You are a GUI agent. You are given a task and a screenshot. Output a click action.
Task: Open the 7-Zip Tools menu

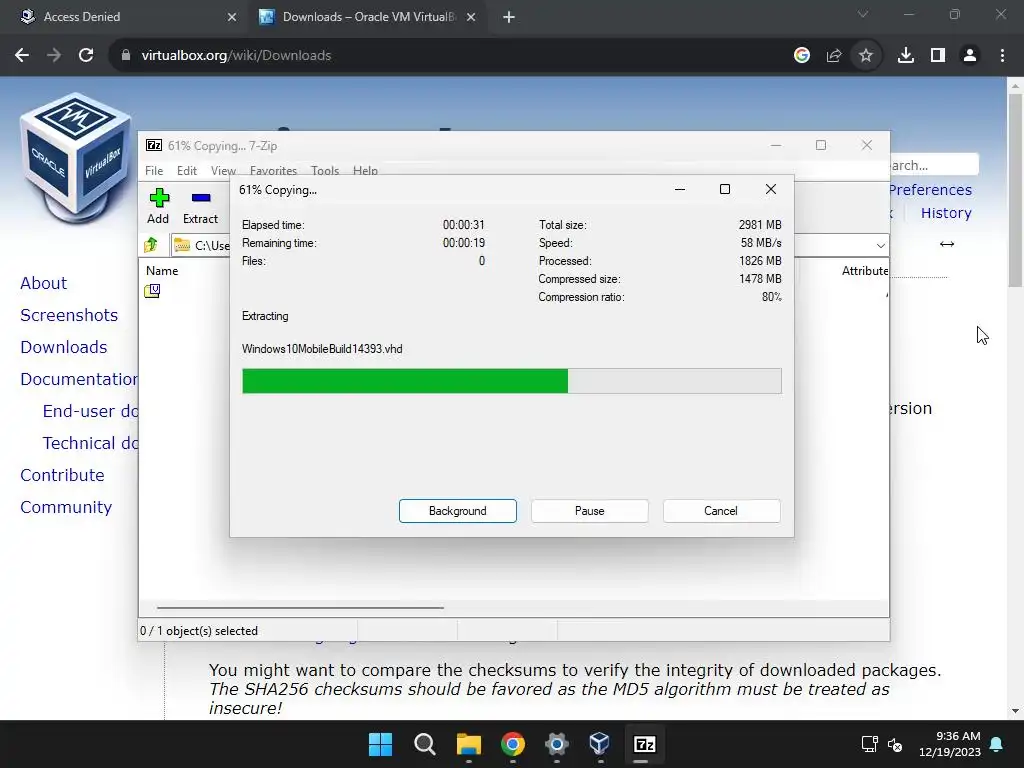(x=325, y=170)
